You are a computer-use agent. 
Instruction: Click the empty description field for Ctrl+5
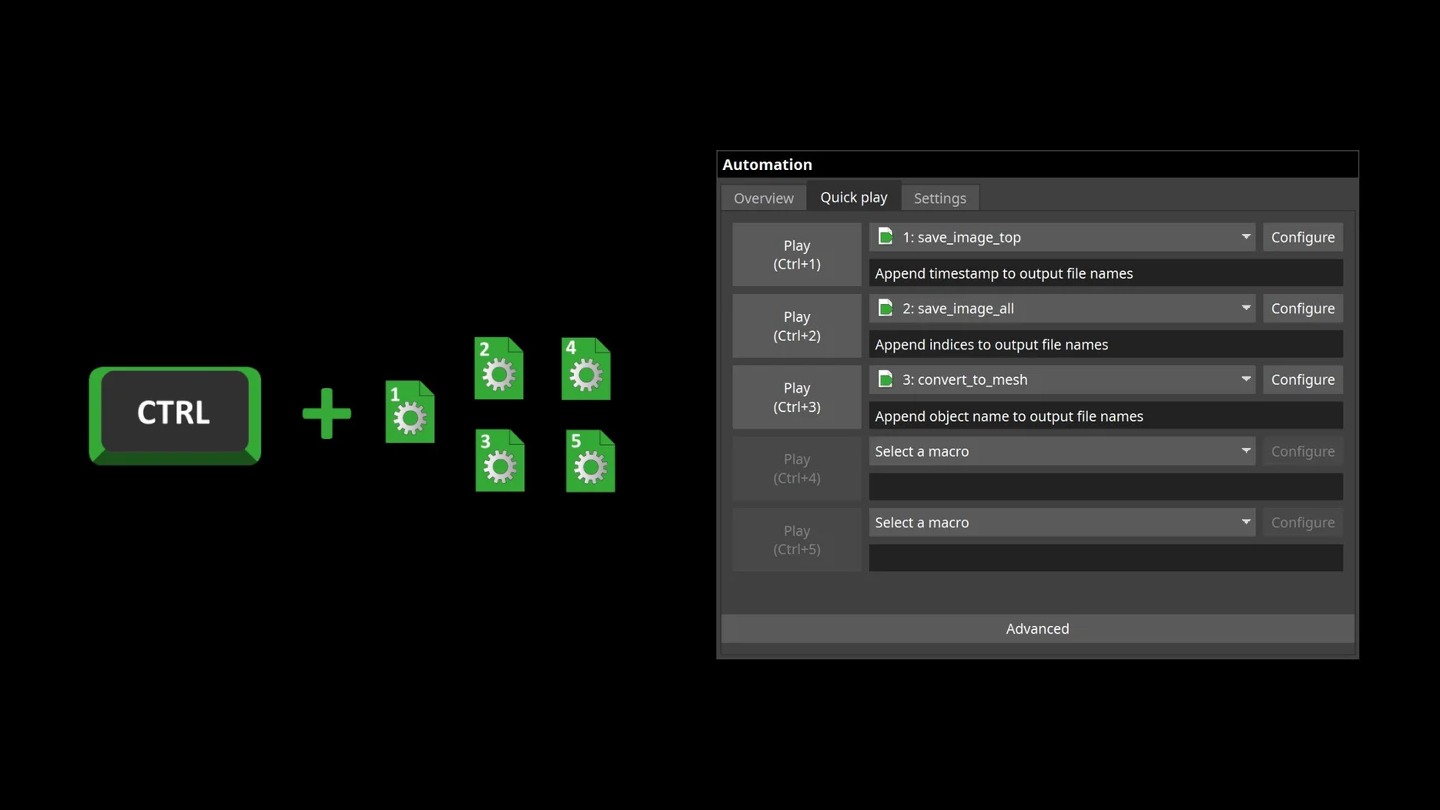(1106, 558)
